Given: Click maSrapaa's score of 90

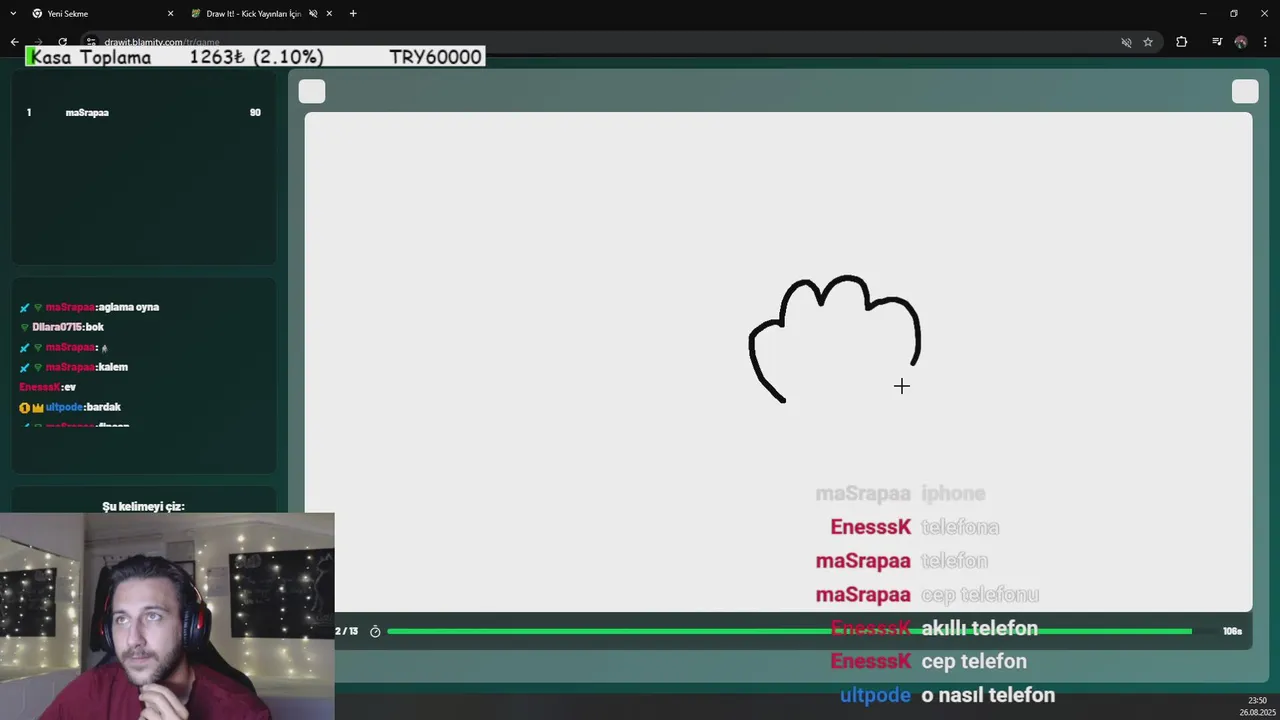Looking at the screenshot, I should [255, 113].
